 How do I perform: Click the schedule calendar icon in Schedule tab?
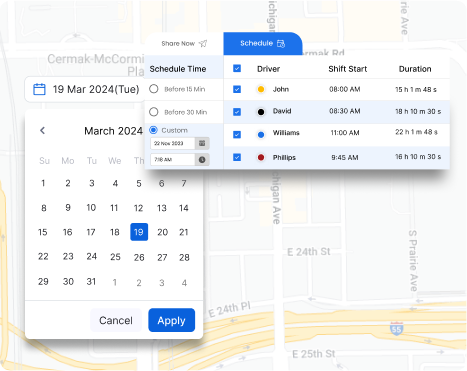pos(281,44)
